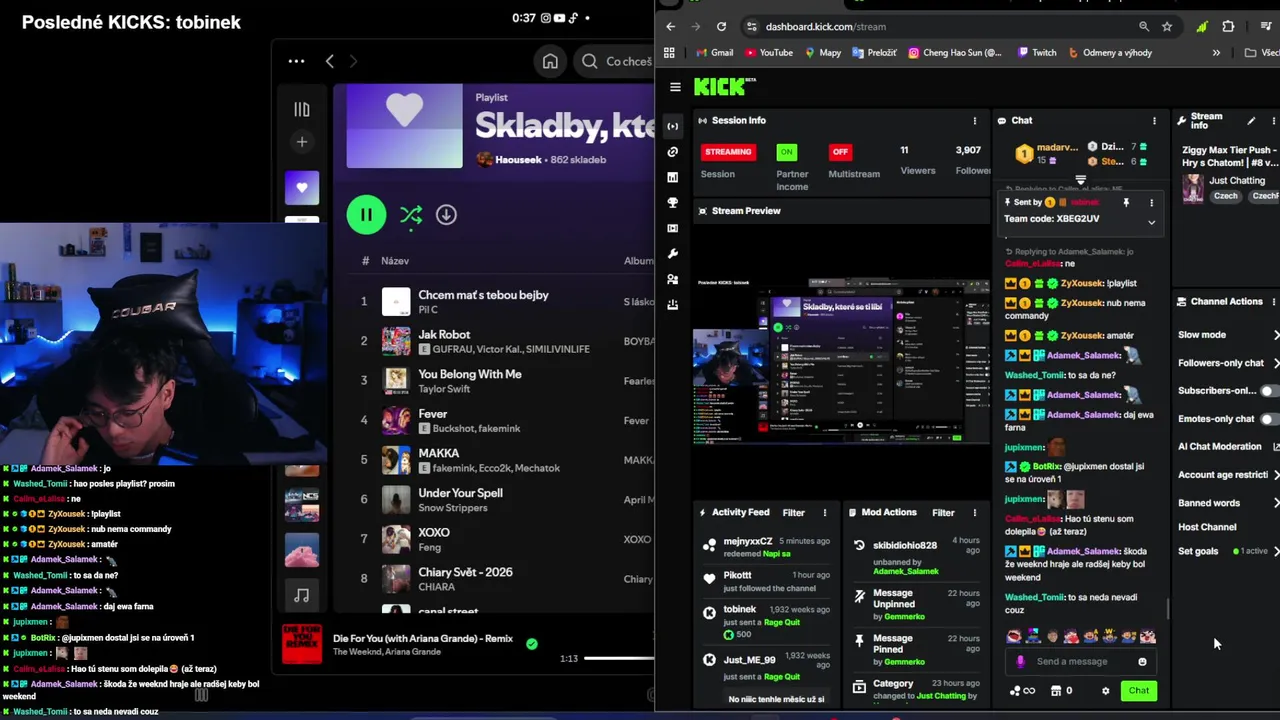Open Mod Actions Filter
Screen dimensions: 1280x720
pyautogui.click(x=943, y=513)
